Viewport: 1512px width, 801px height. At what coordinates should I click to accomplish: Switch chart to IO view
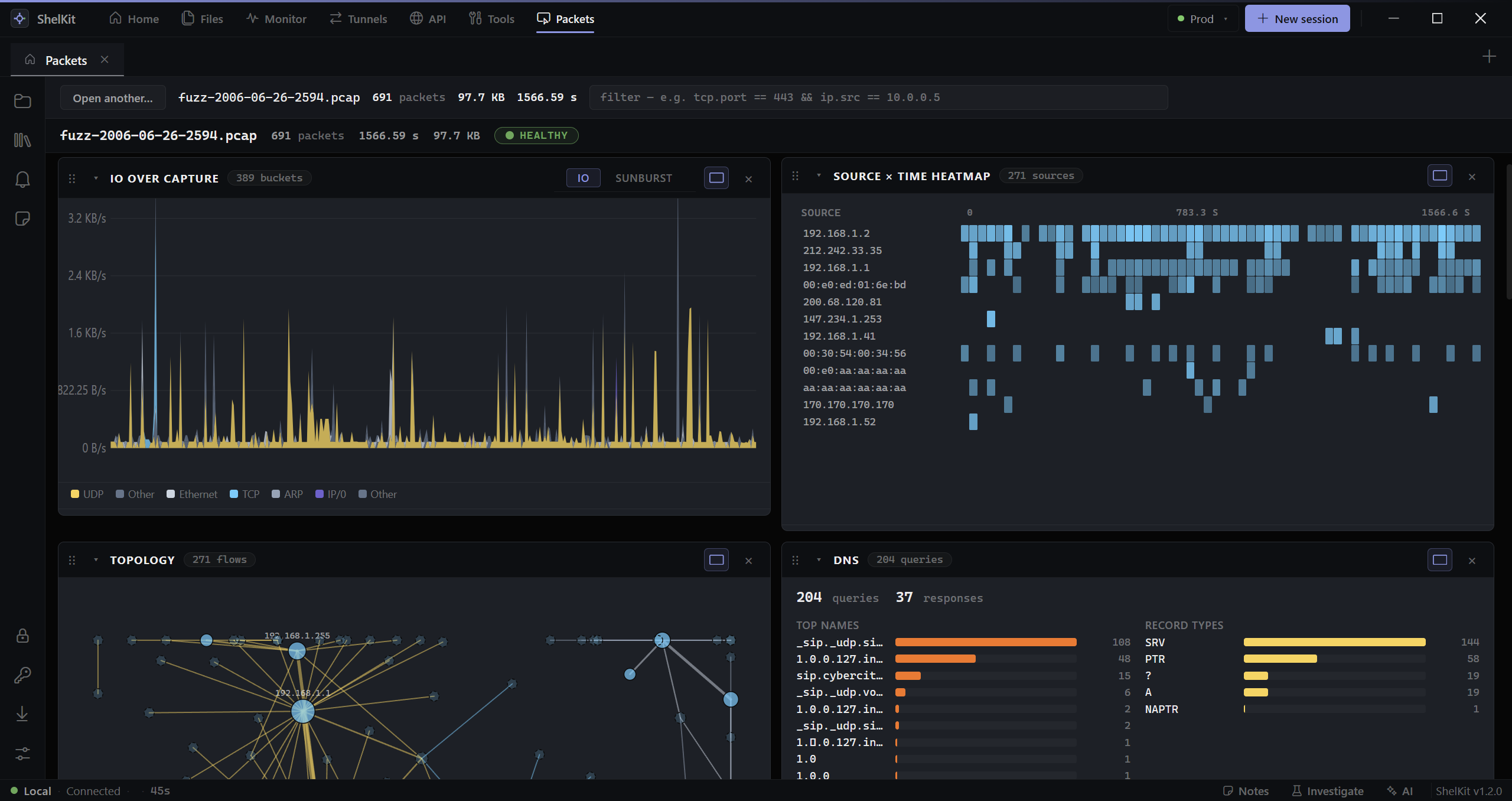coord(583,178)
